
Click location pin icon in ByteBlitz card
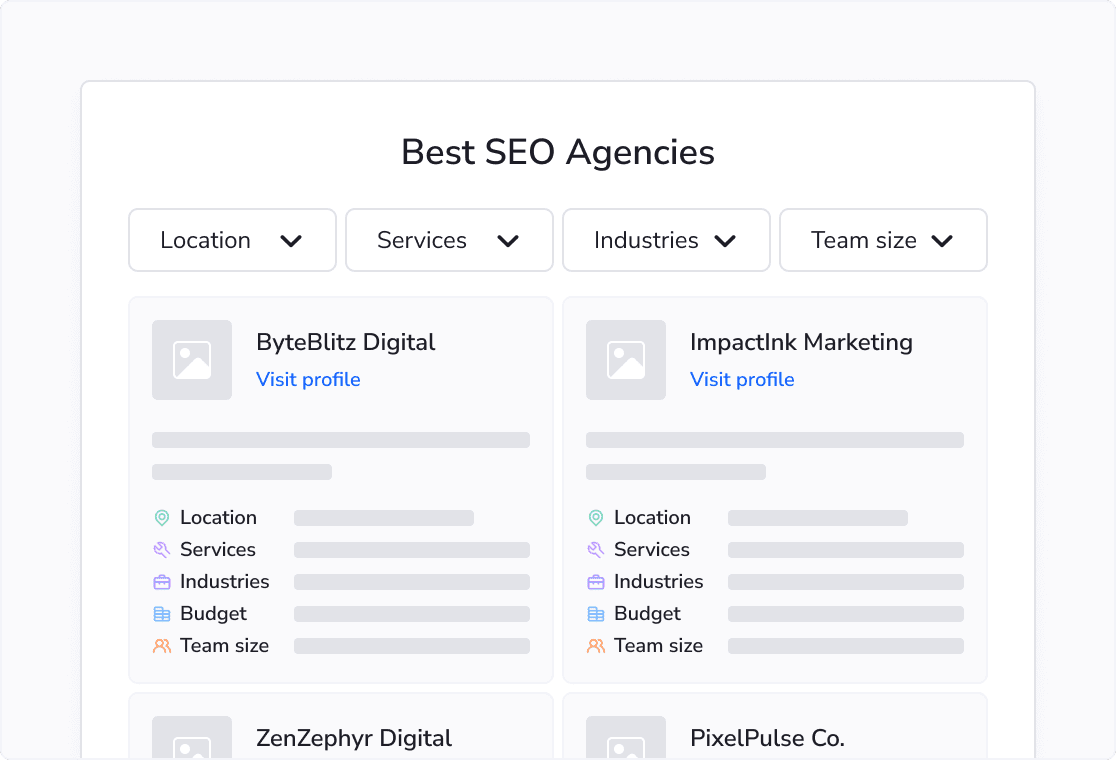point(162,518)
